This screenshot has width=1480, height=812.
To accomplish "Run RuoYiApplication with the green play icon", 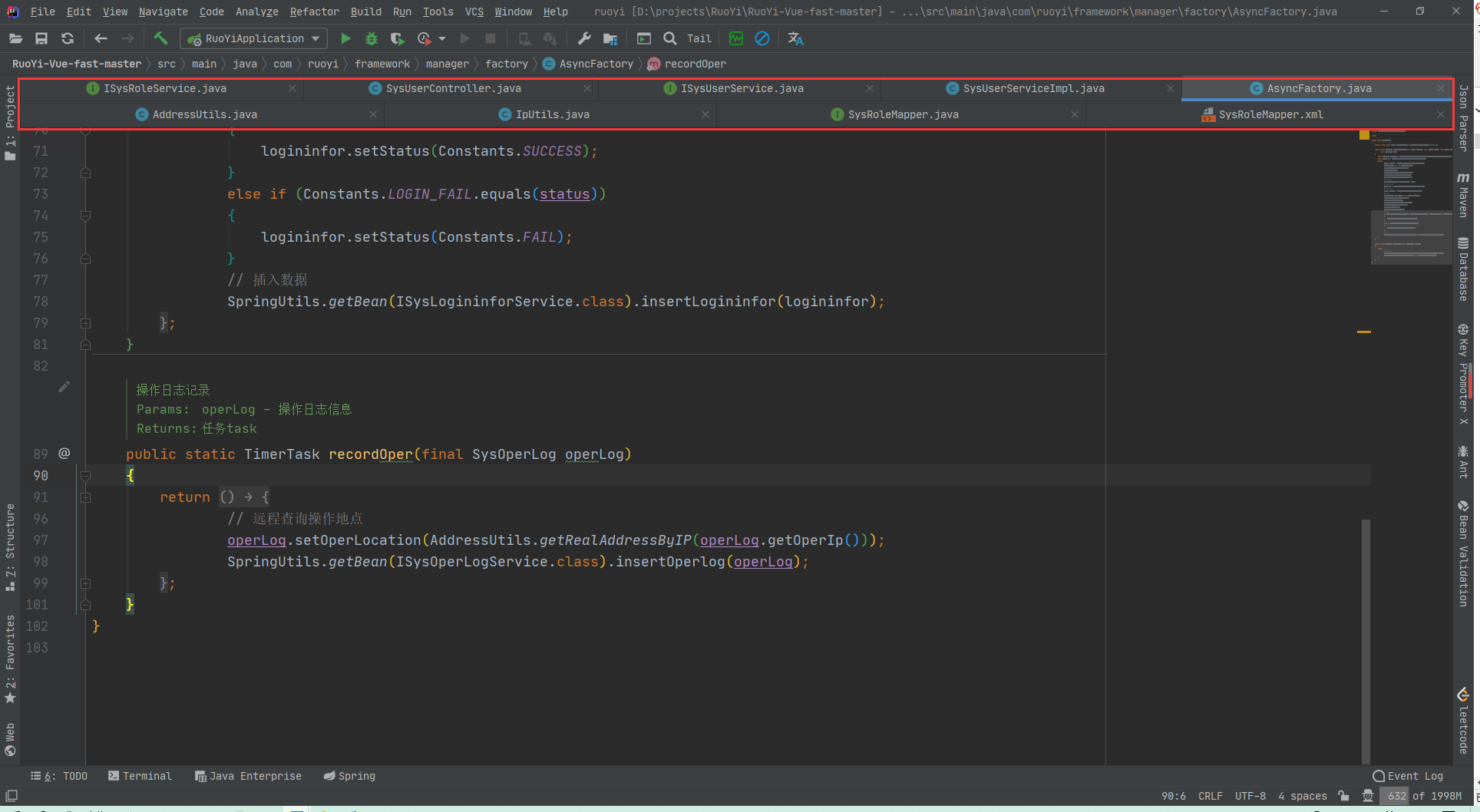I will point(345,38).
